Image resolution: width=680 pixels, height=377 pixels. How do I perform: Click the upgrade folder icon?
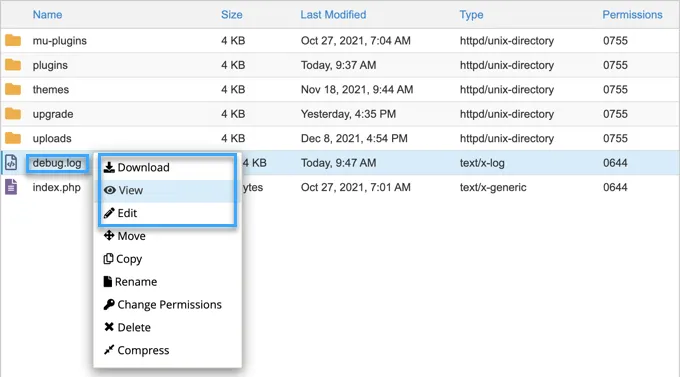(x=13, y=114)
